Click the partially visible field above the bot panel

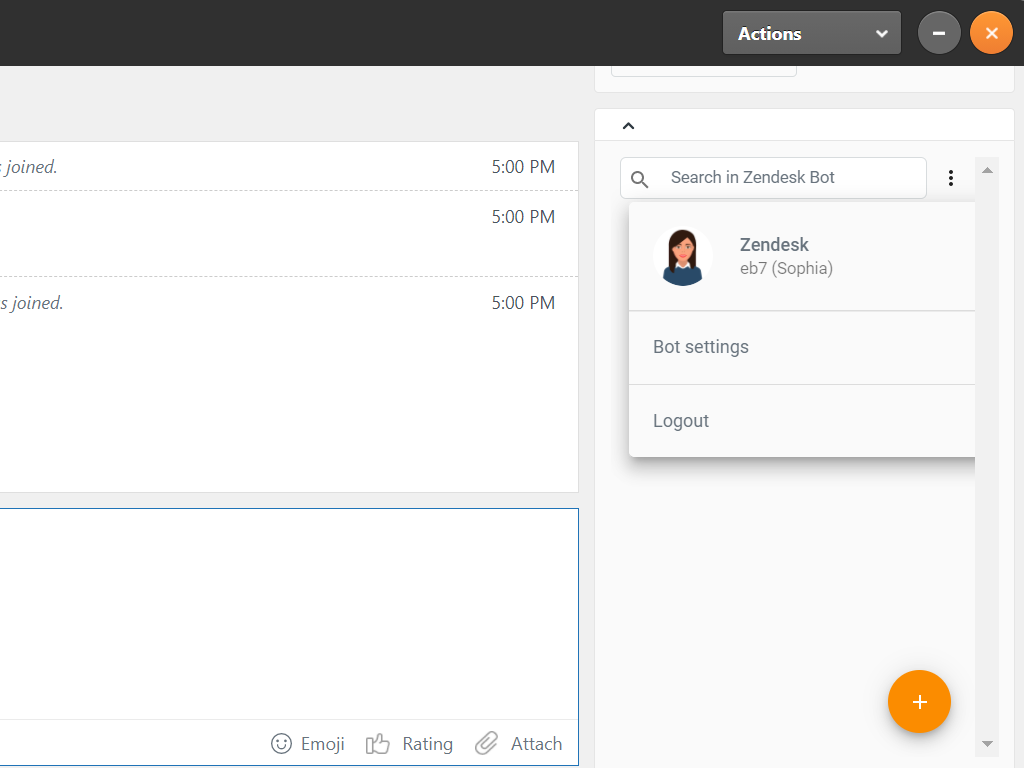704,71
